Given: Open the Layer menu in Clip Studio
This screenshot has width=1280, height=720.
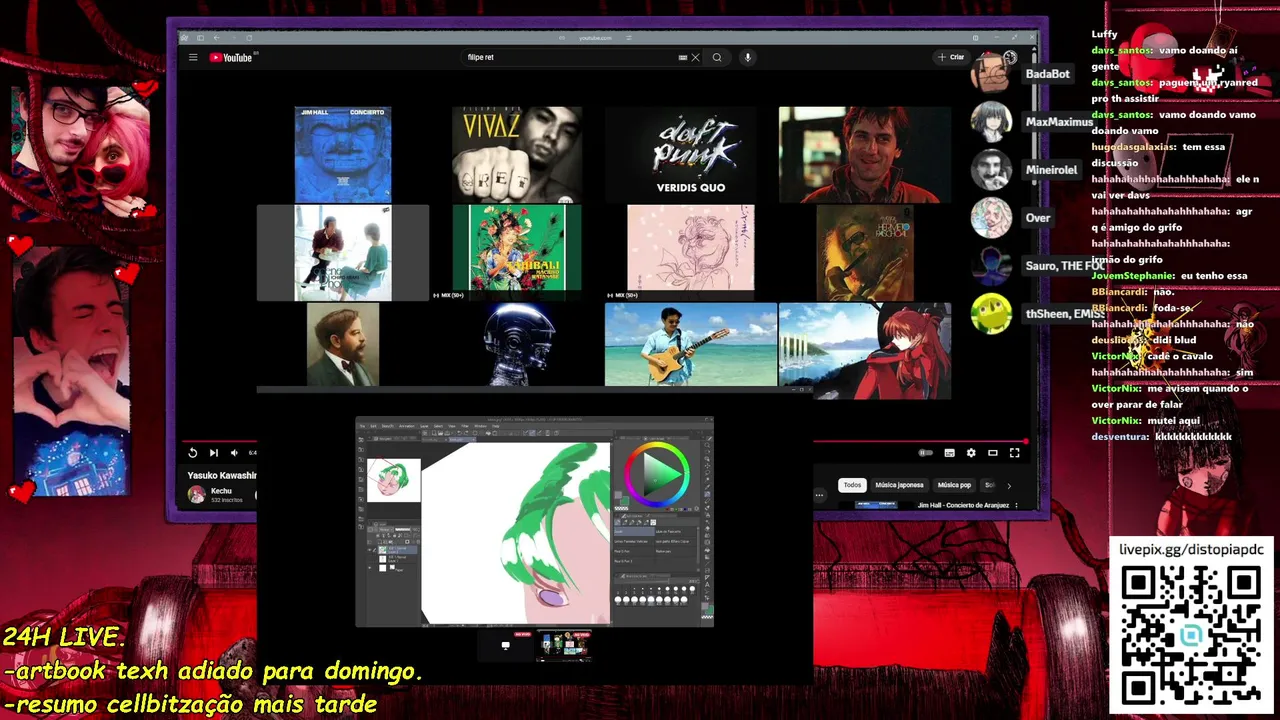Looking at the screenshot, I should click(x=424, y=426).
